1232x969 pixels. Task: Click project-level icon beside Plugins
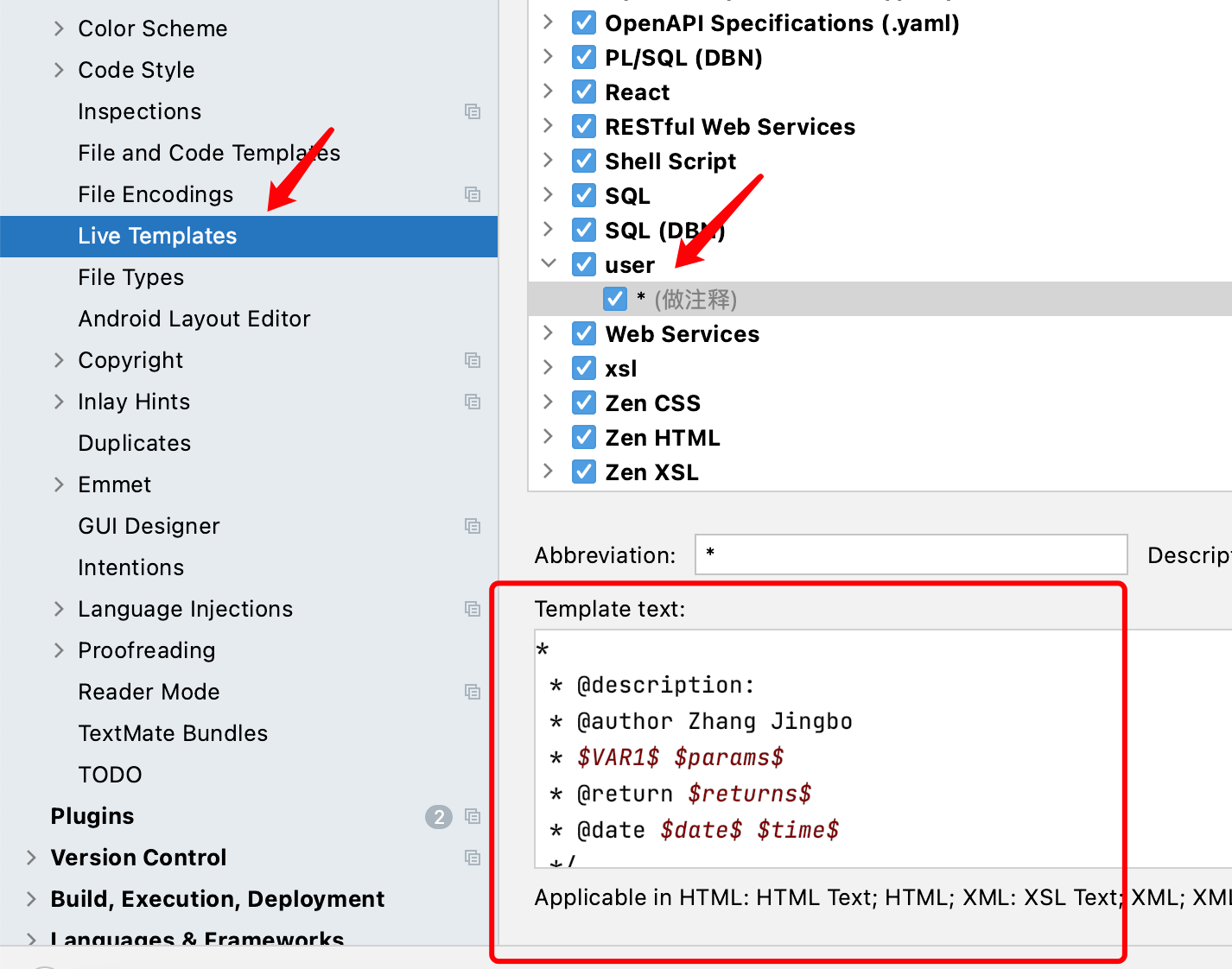point(473,816)
